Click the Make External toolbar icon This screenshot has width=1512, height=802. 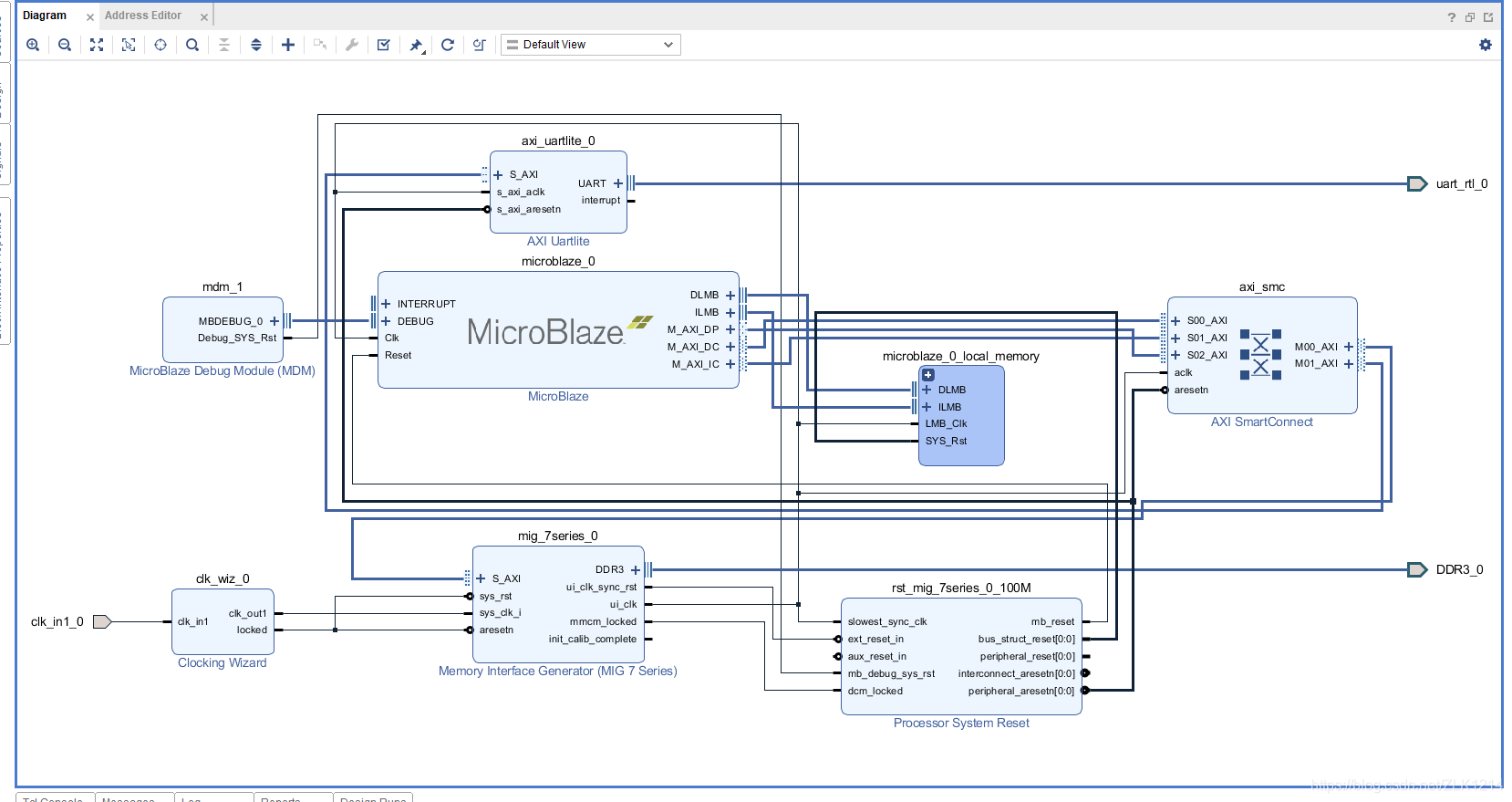click(320, 45)
